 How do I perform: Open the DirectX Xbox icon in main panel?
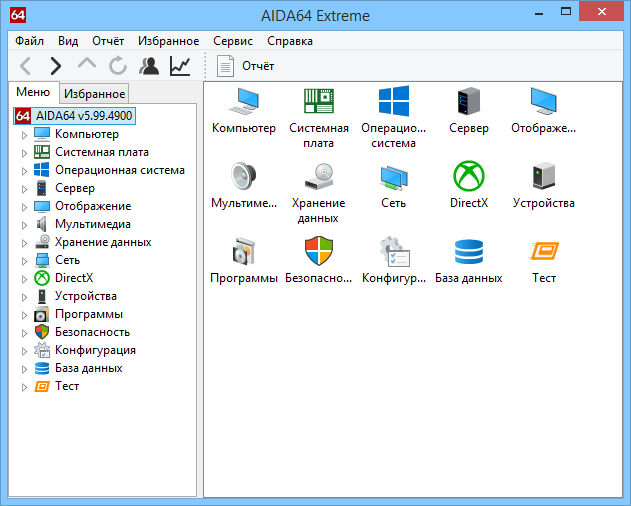(469, 177)
